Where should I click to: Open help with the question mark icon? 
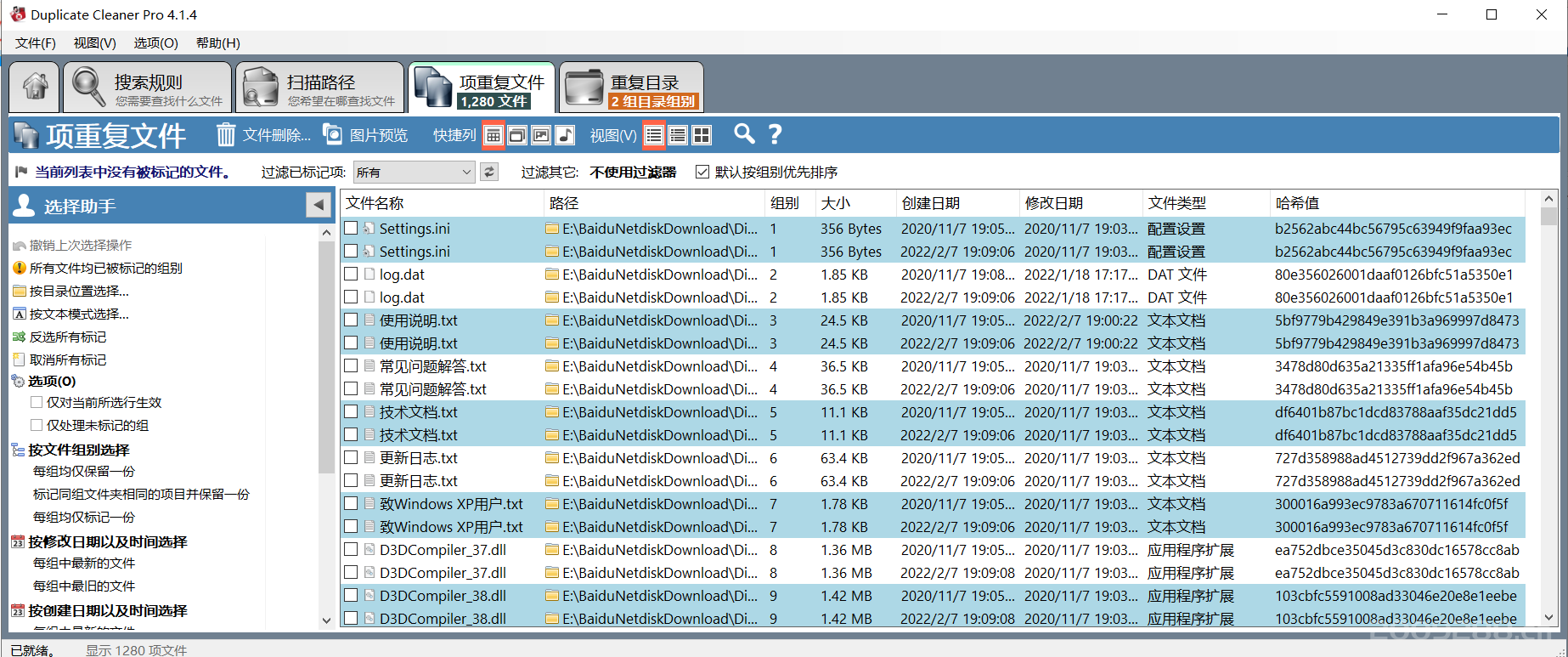775,134
